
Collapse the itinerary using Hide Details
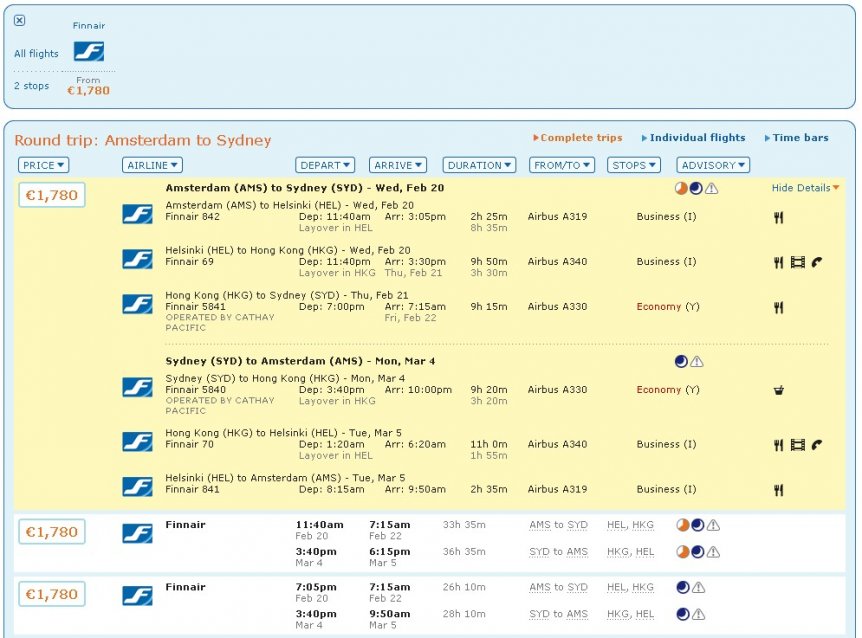[x=805, y=188]
